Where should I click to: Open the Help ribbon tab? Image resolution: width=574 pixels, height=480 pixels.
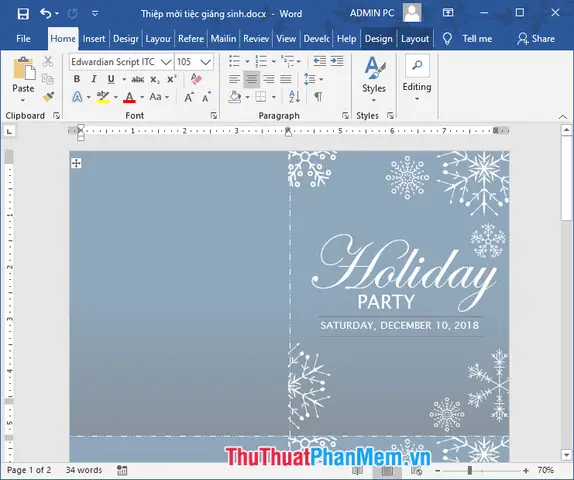coord(346,38)
